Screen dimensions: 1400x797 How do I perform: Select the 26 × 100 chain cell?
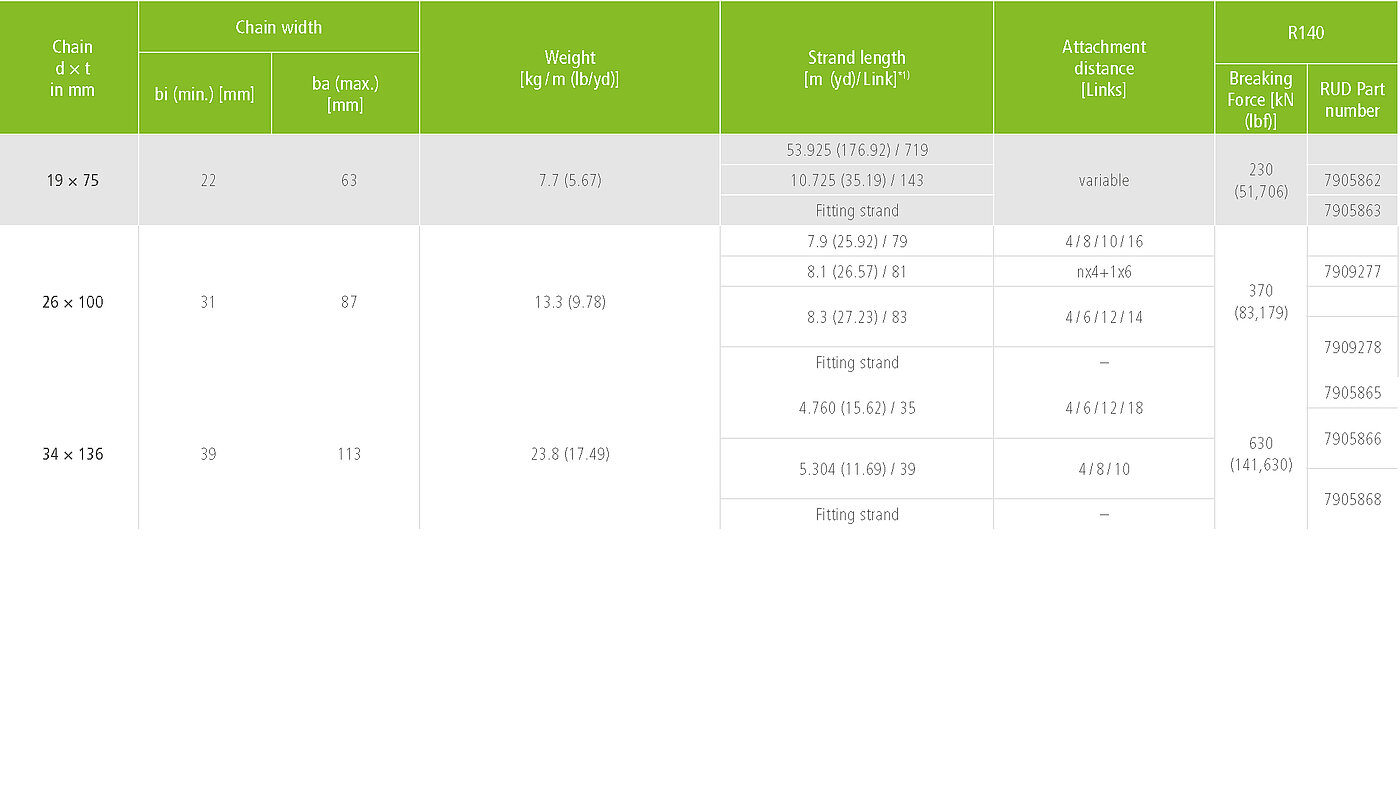[x=72, y=302]
